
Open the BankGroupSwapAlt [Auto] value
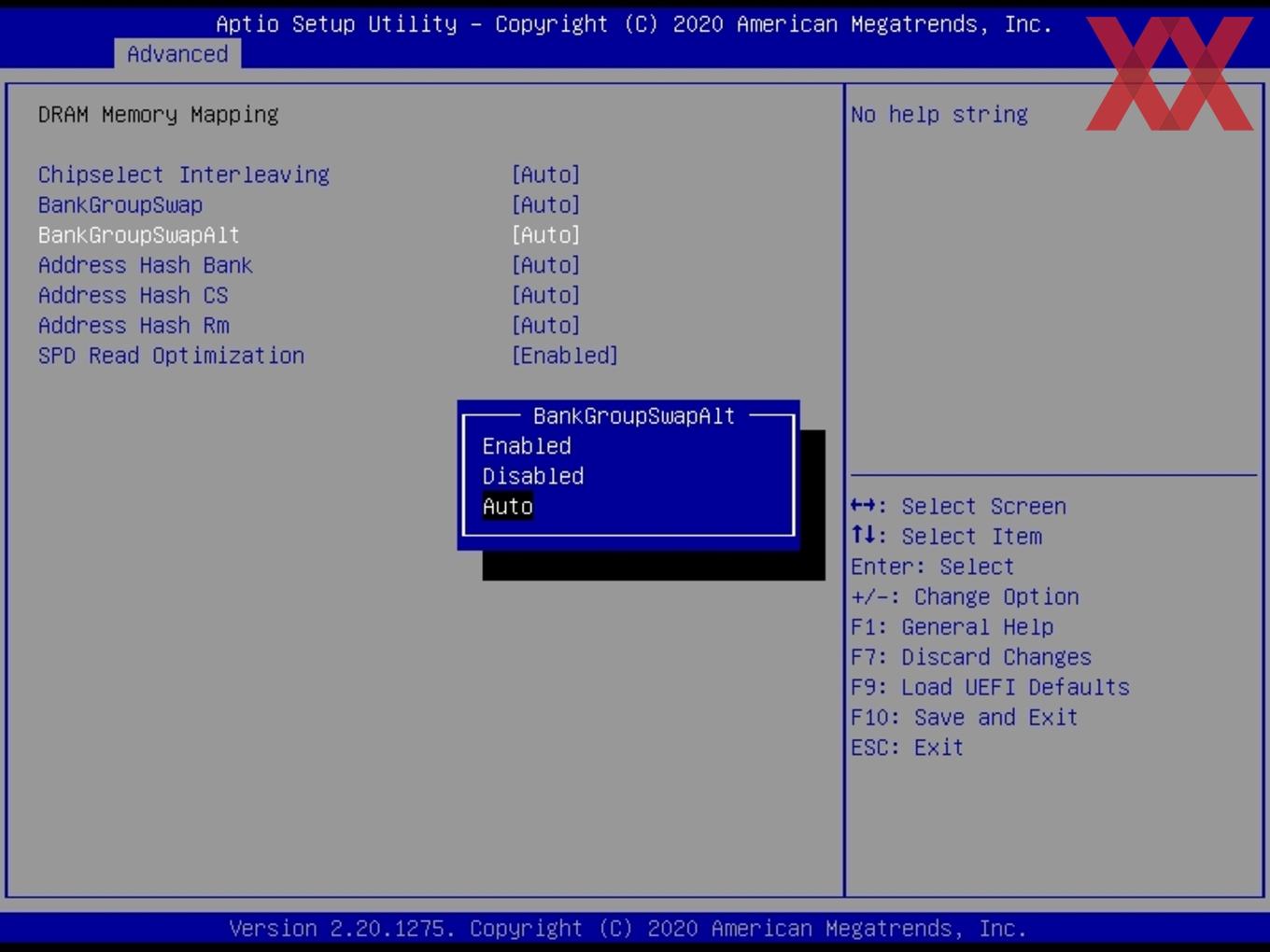pos(546,235)
